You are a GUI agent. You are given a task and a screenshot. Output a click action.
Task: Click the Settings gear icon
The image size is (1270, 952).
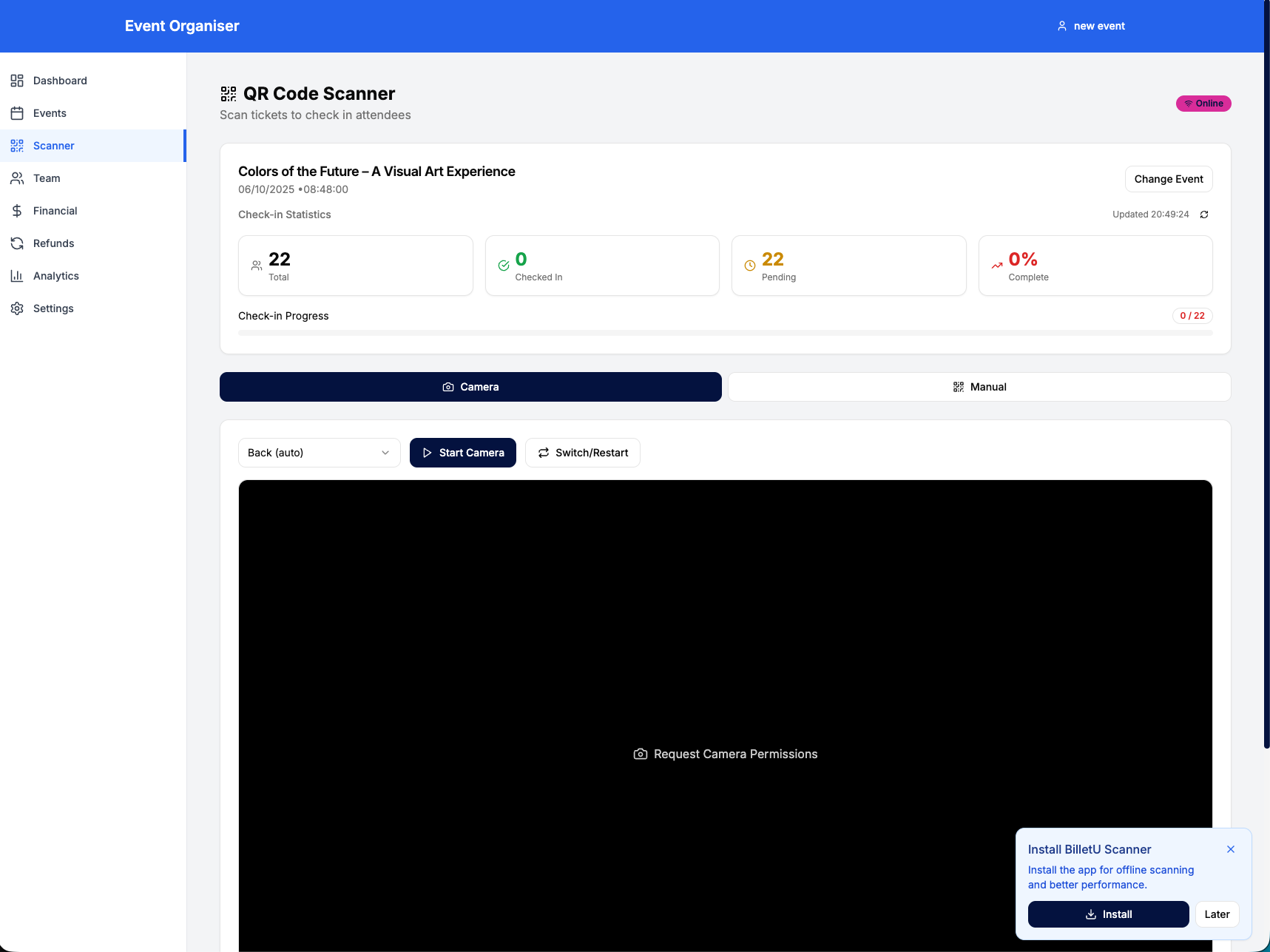coord(17,308)
